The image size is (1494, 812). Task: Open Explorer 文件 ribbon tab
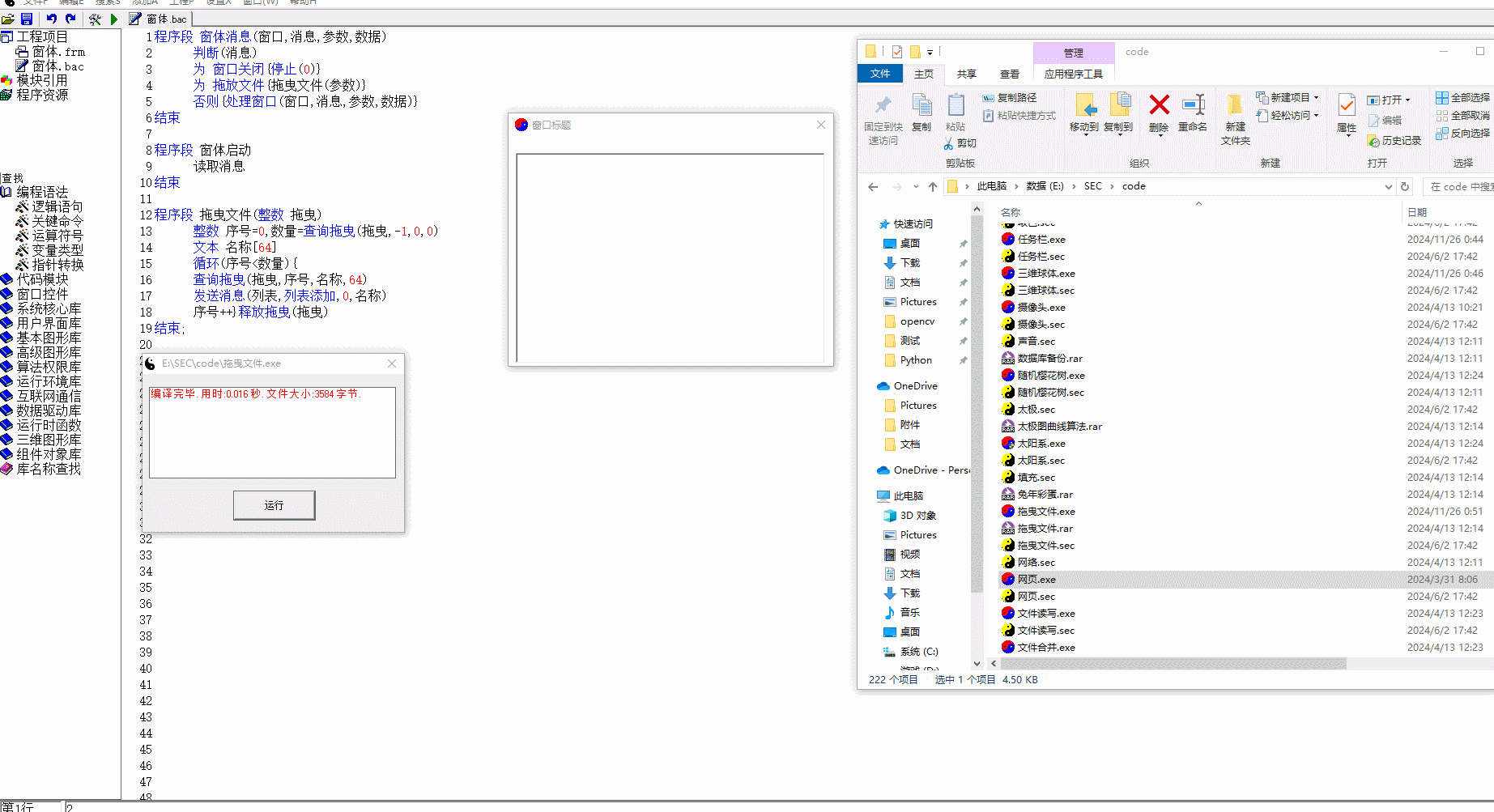(x=880, y=74)
